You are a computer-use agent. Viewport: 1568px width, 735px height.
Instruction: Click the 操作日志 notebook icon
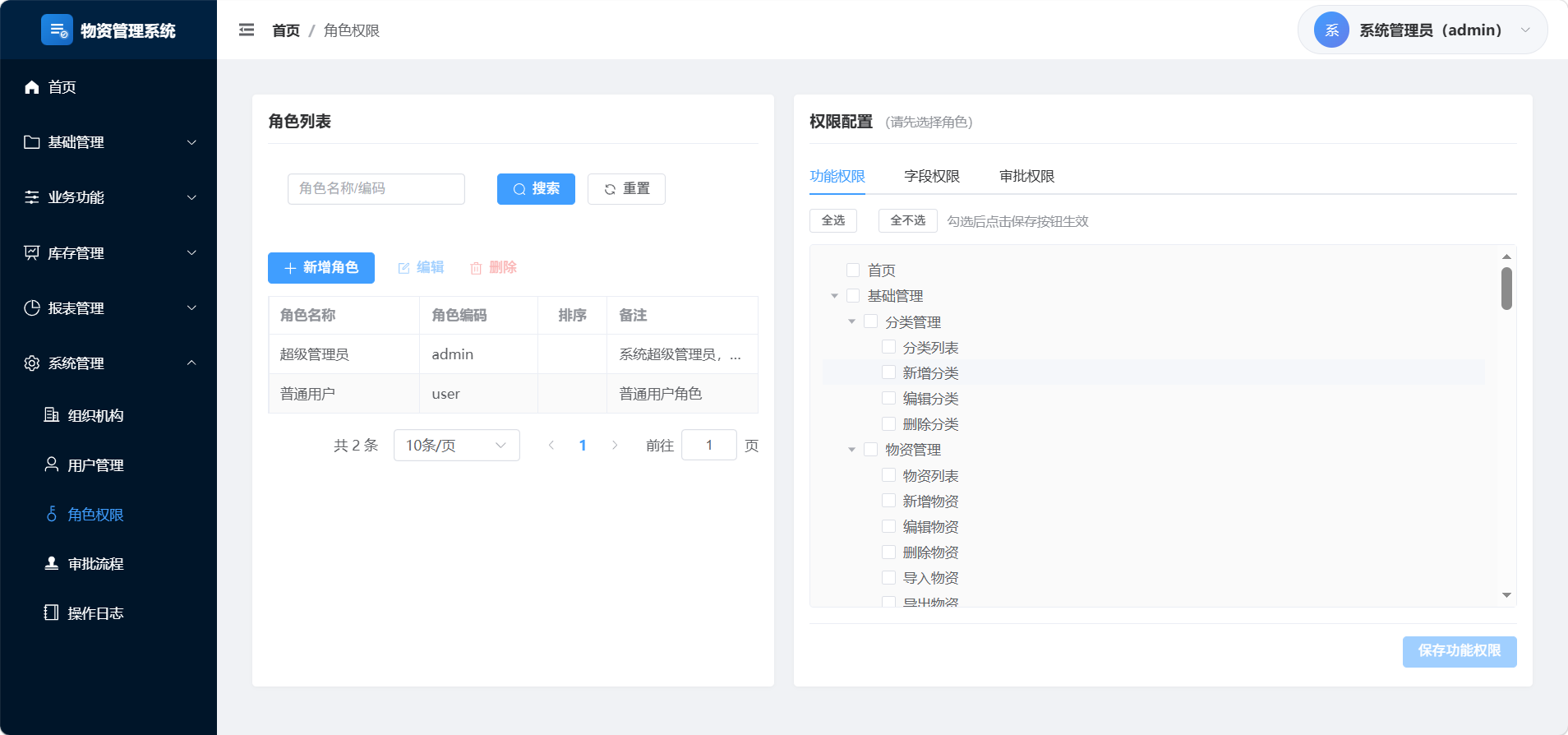52,612
